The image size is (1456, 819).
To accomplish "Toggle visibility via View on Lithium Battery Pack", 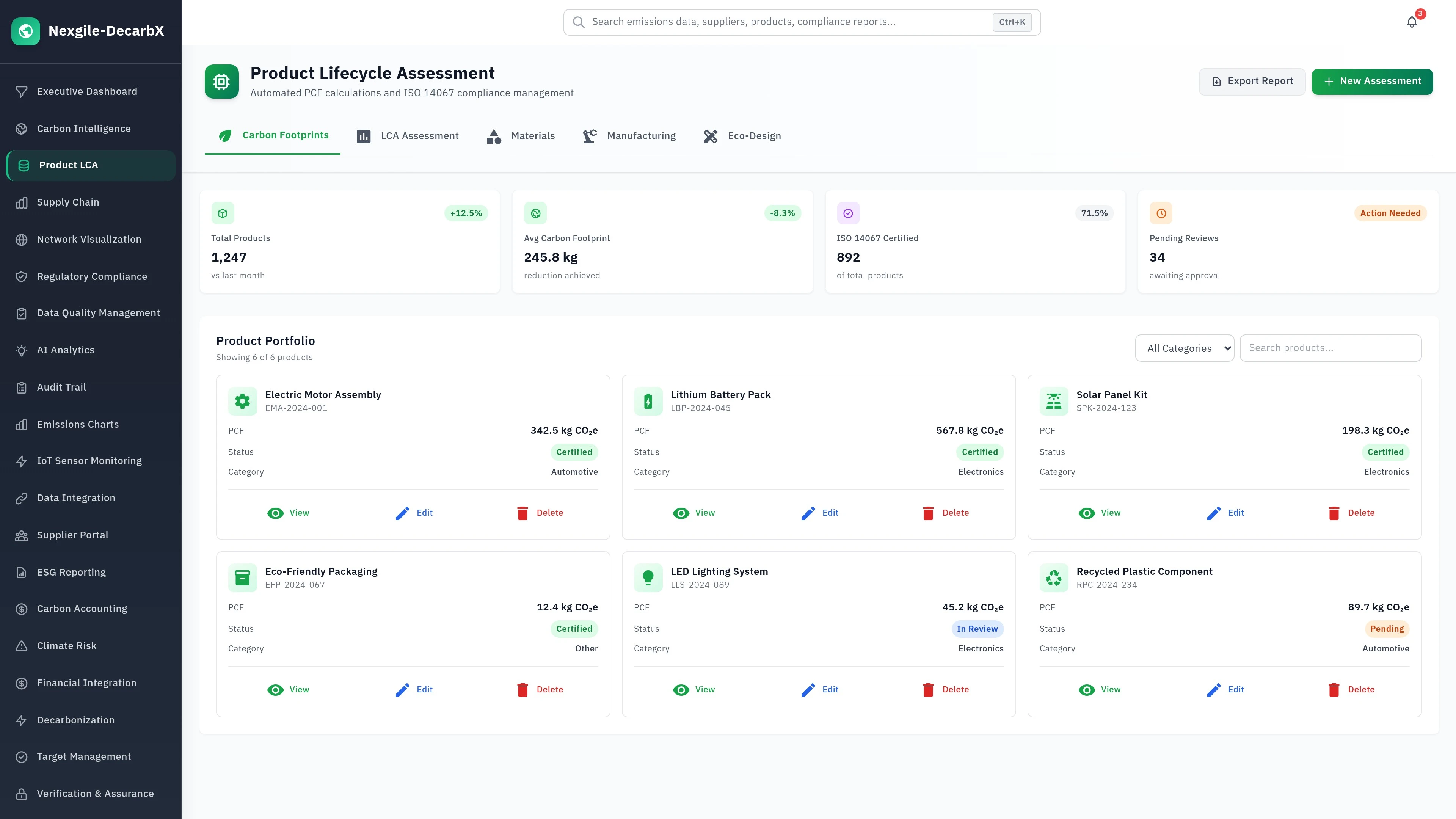I will tap(694, 513).
